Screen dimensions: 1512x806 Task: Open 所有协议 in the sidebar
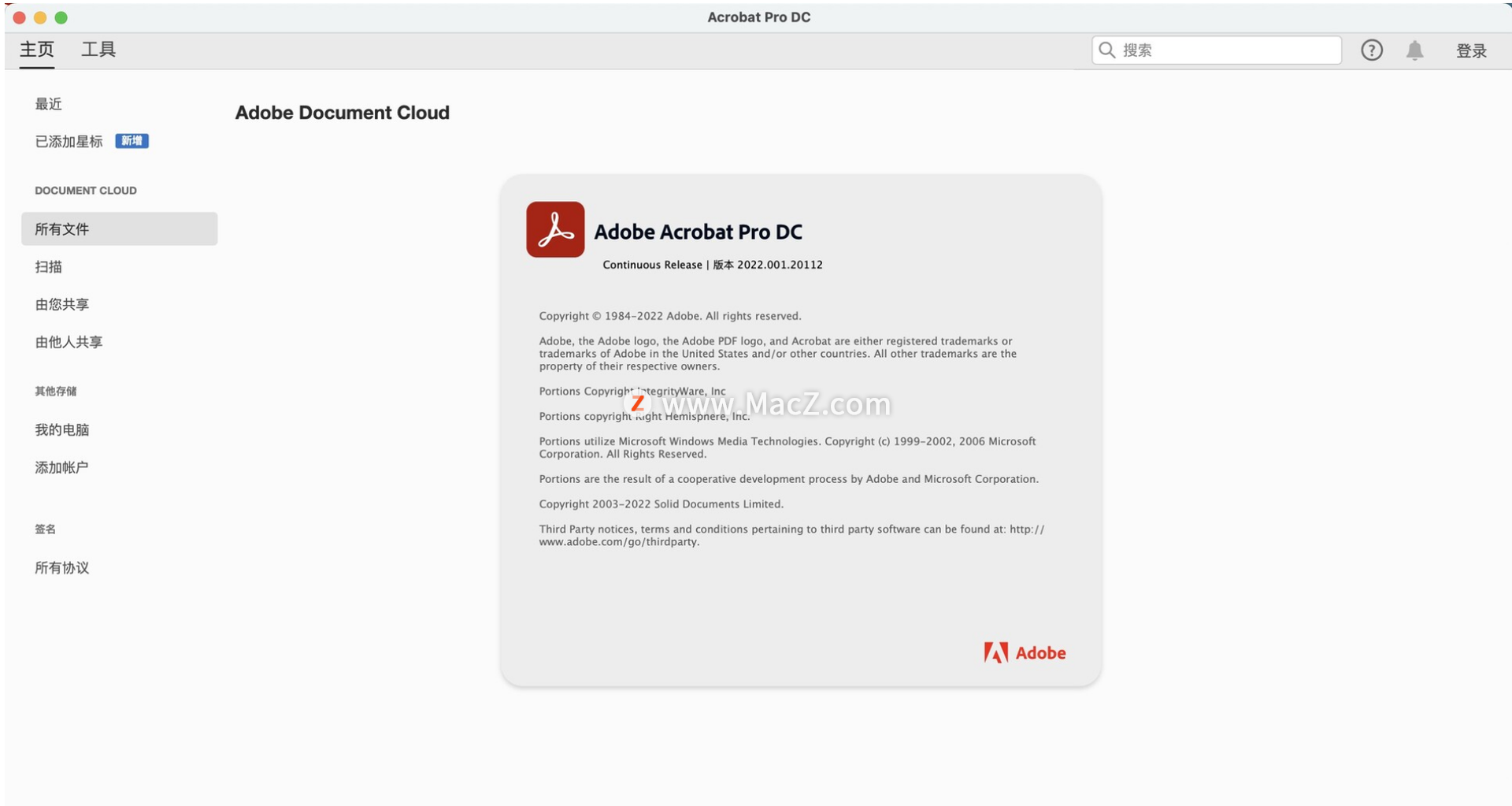[62, 568]
